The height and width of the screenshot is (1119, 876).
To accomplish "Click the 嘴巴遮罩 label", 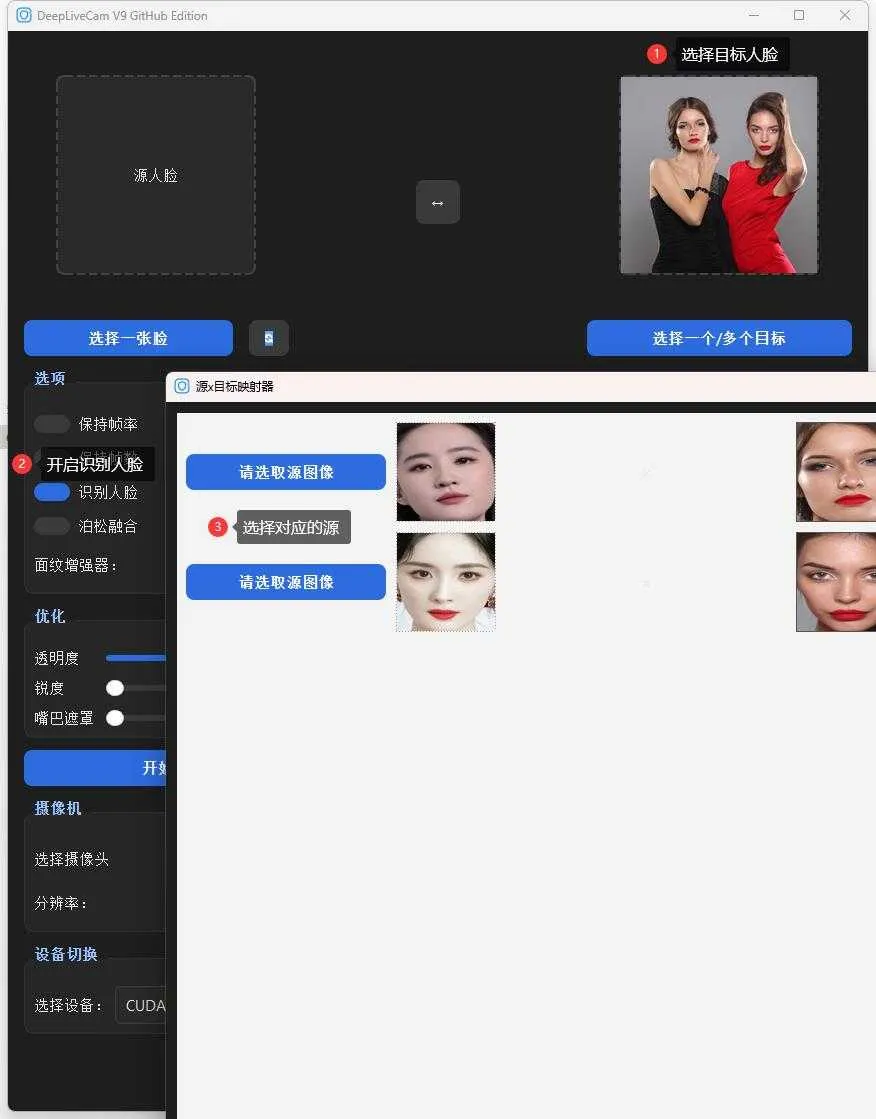I will pos(64,718).
